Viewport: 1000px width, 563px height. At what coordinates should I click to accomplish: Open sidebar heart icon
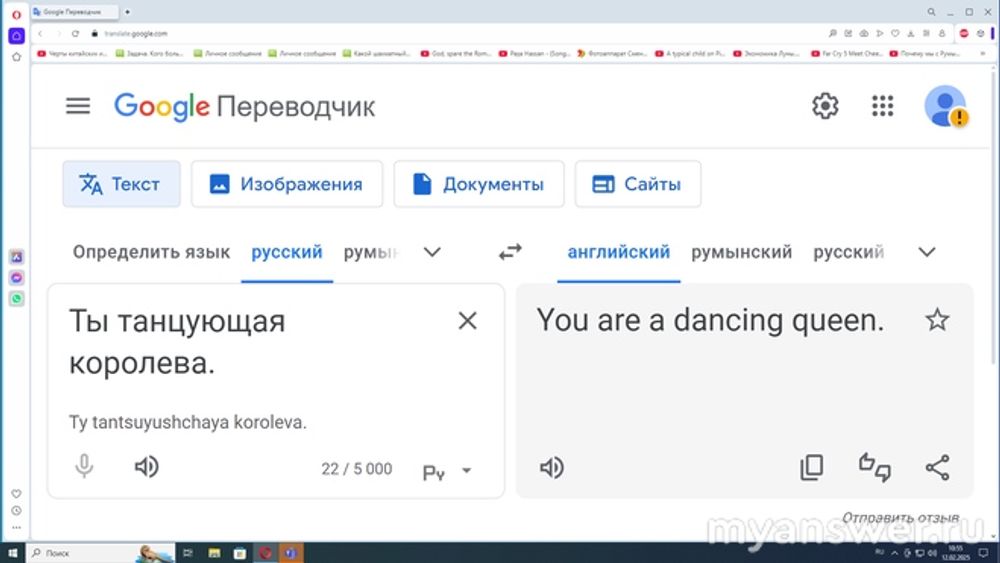coord(17,494)
